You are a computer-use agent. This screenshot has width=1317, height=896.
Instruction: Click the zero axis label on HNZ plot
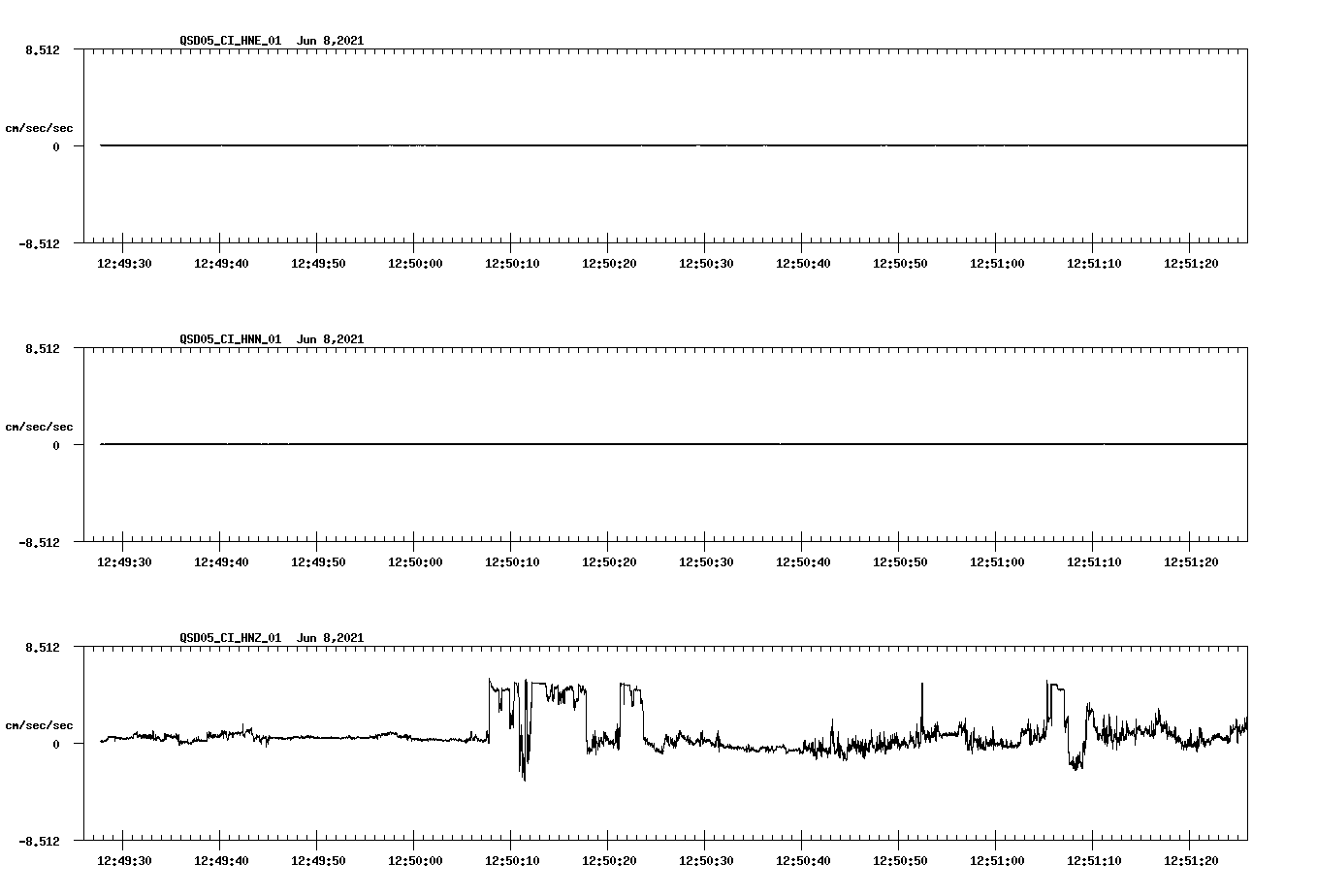56,744
